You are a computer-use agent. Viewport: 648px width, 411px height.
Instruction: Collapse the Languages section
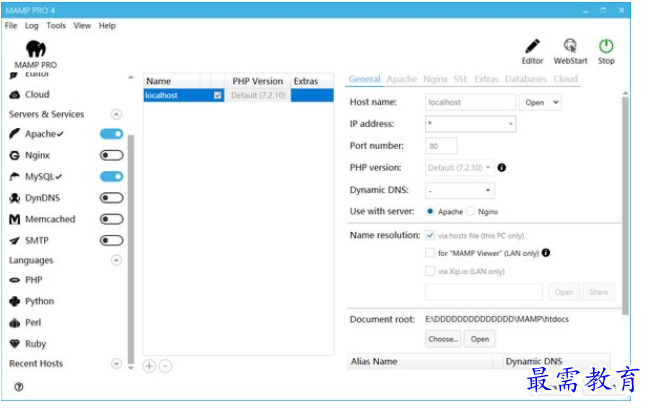click(x=117, y=260)
